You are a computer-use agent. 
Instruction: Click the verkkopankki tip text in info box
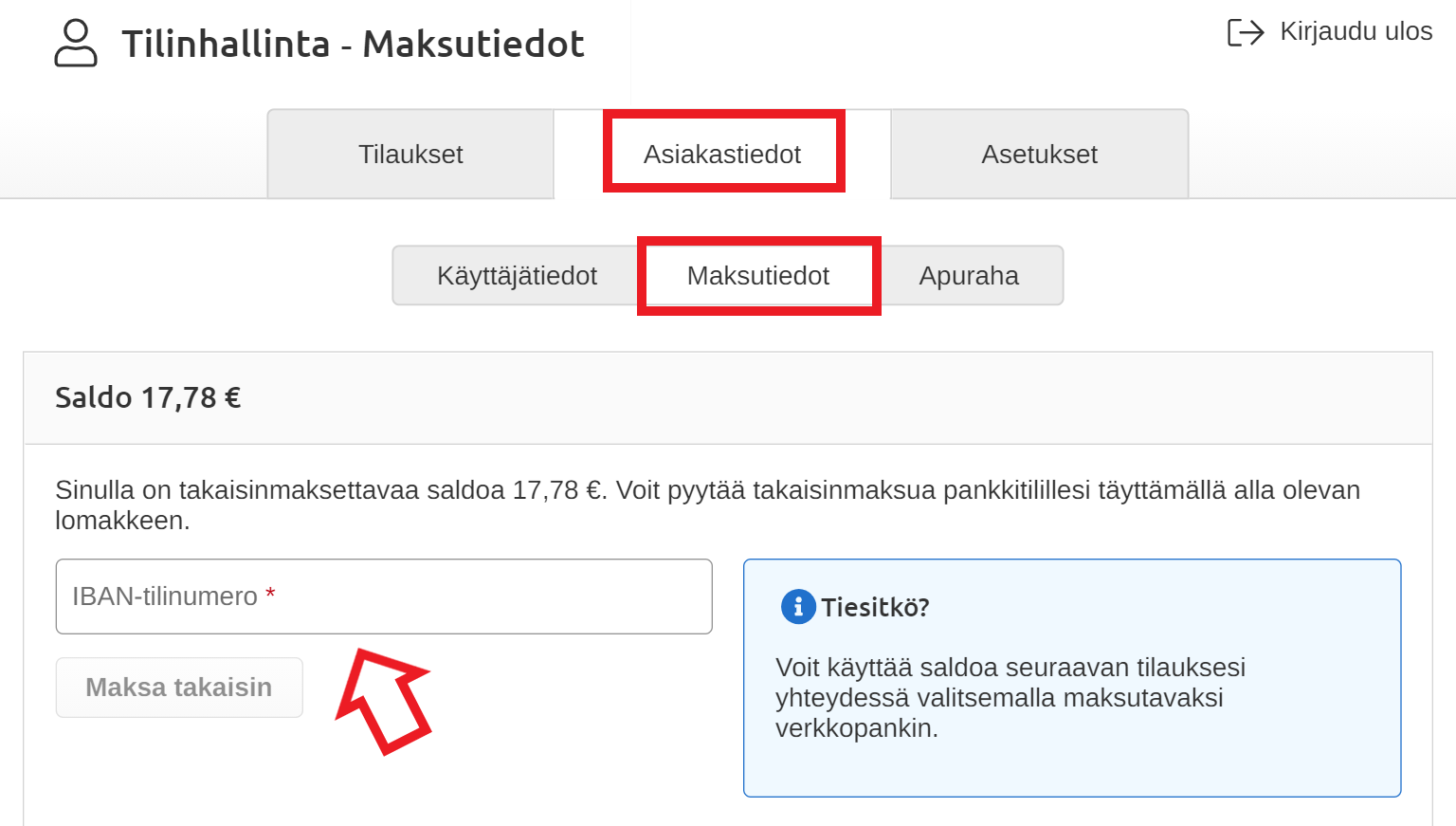point(1010,698)
